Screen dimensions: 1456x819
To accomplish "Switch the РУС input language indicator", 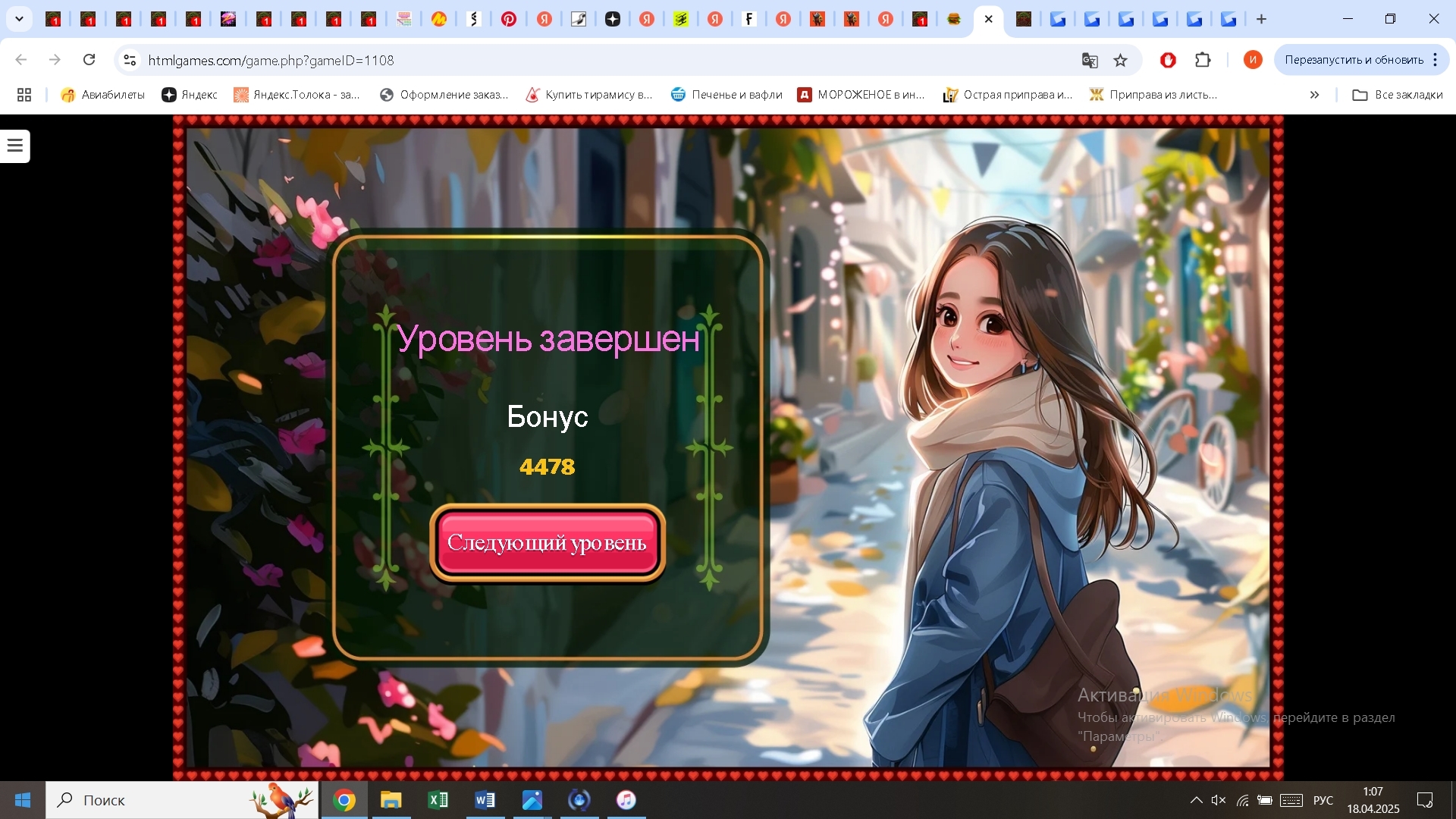I will point(1323,800).
